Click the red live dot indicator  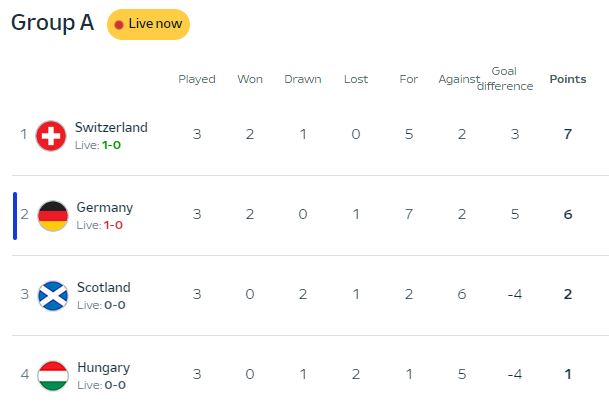tap(119, 25)
